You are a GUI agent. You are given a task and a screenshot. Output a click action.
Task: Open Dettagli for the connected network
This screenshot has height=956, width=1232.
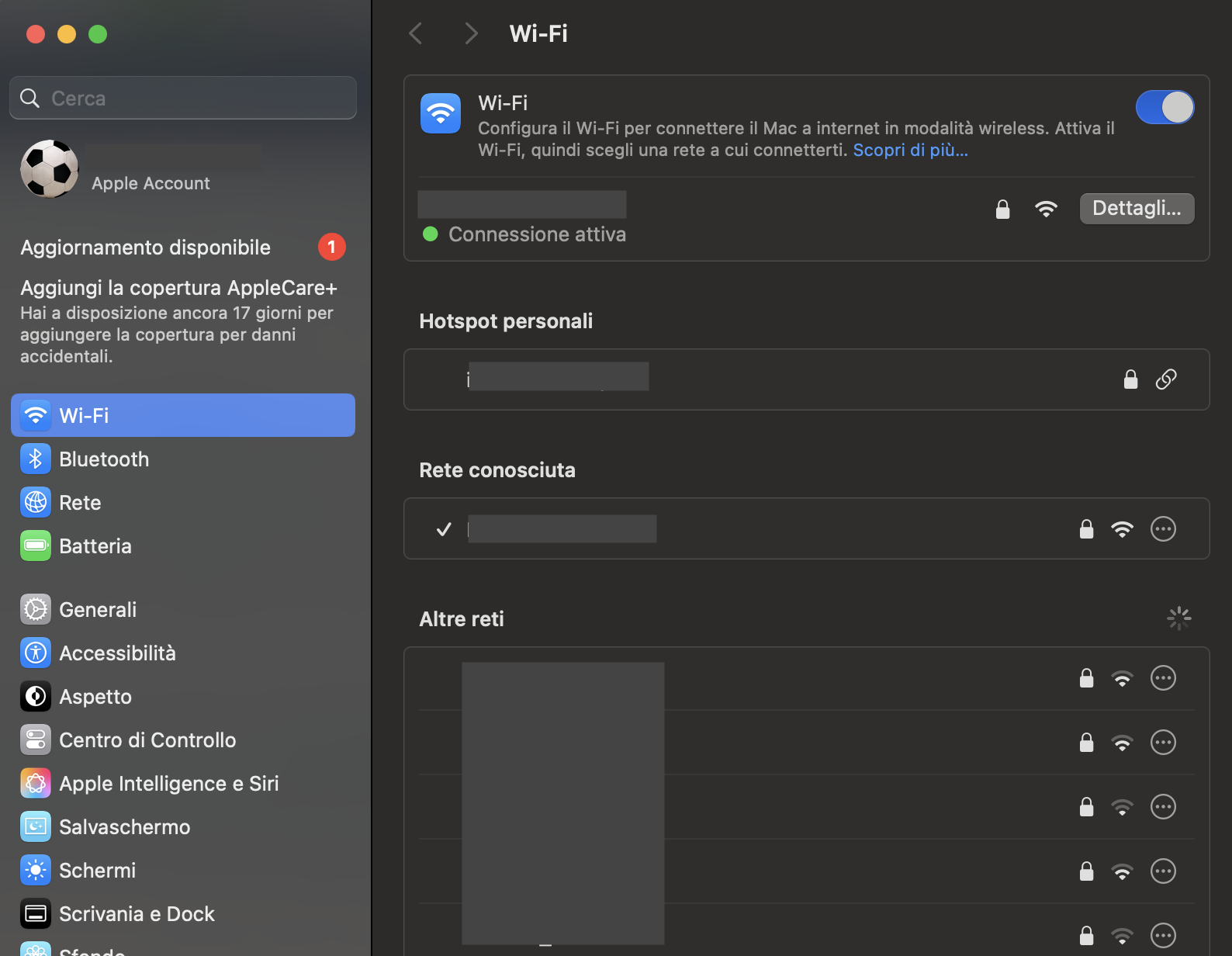click(x=1137, y=208)
